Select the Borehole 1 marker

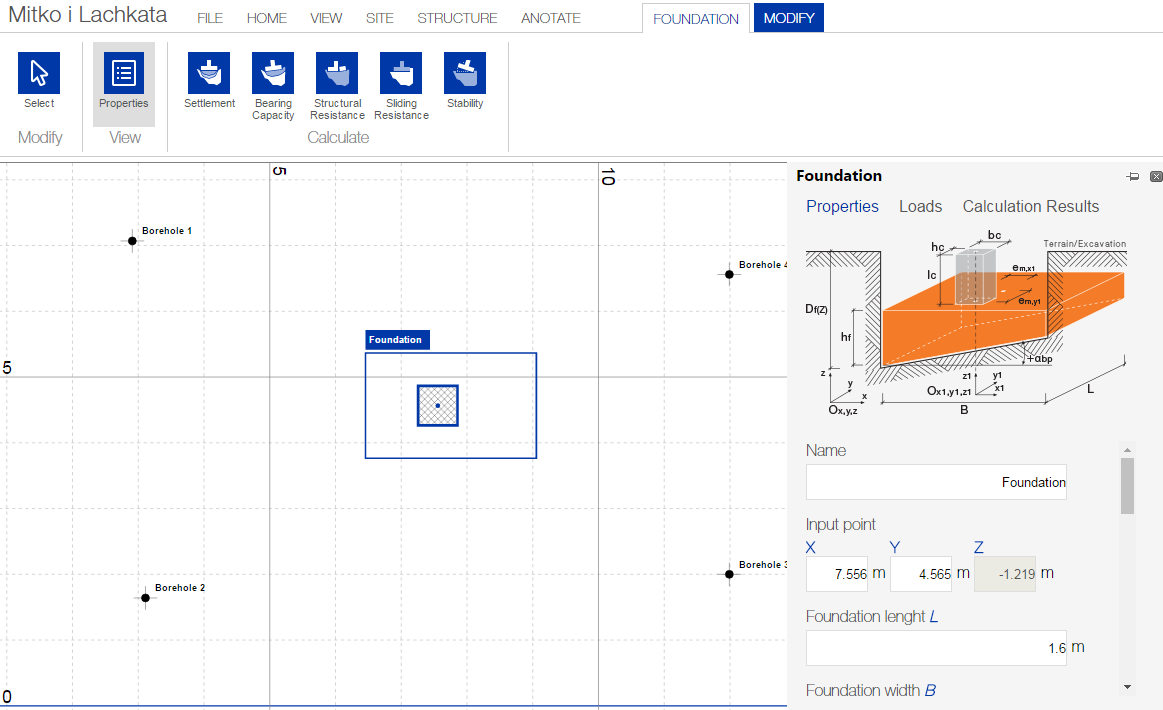tap(132, 240)
